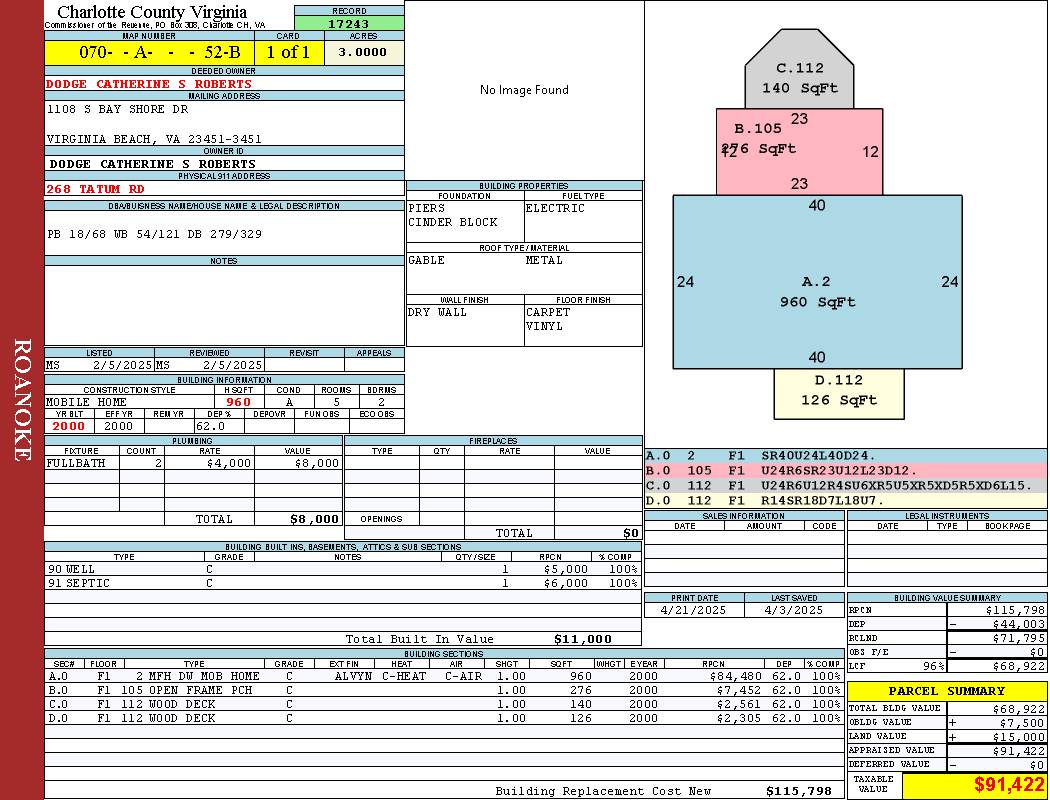
Task: Select the pink B.105 sketch section
Action: click(799, 152)
